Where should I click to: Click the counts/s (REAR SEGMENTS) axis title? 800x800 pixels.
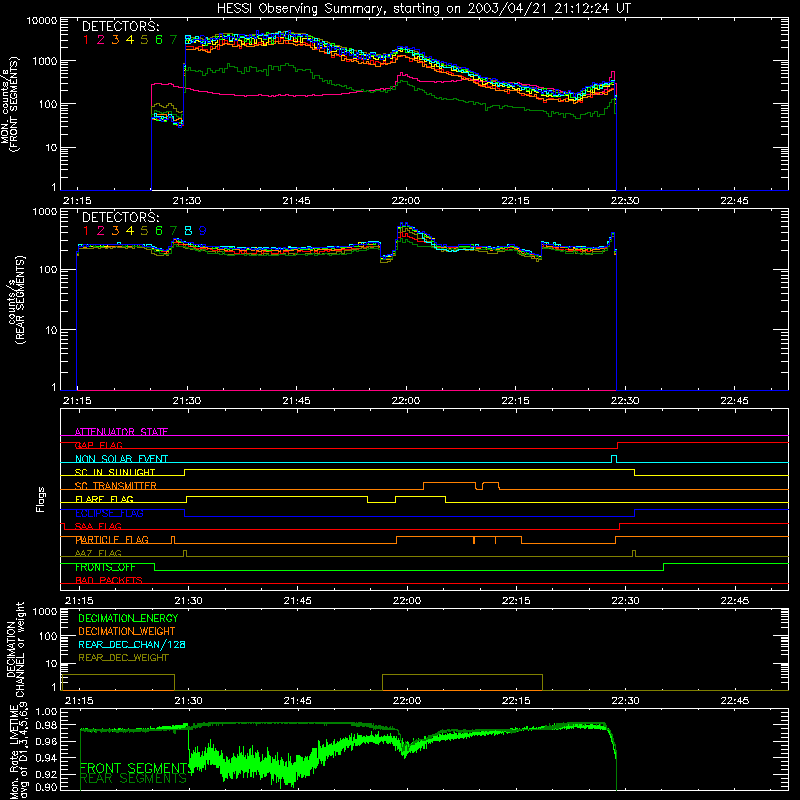tap(15, 300)
